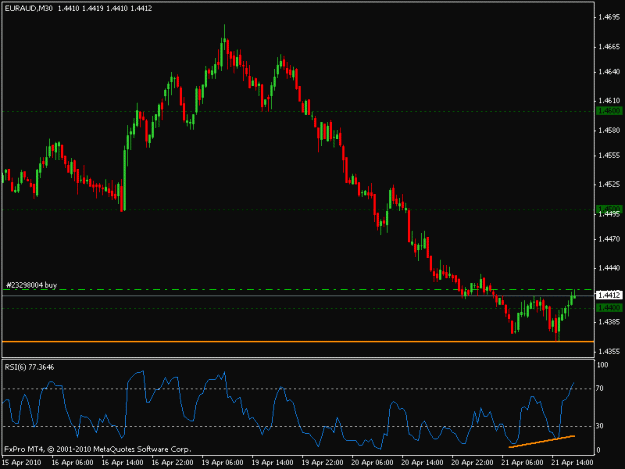Screen dimensions: 625x469
Task: Click the 1.4695 price scale label
Action: tap(609, 17)
